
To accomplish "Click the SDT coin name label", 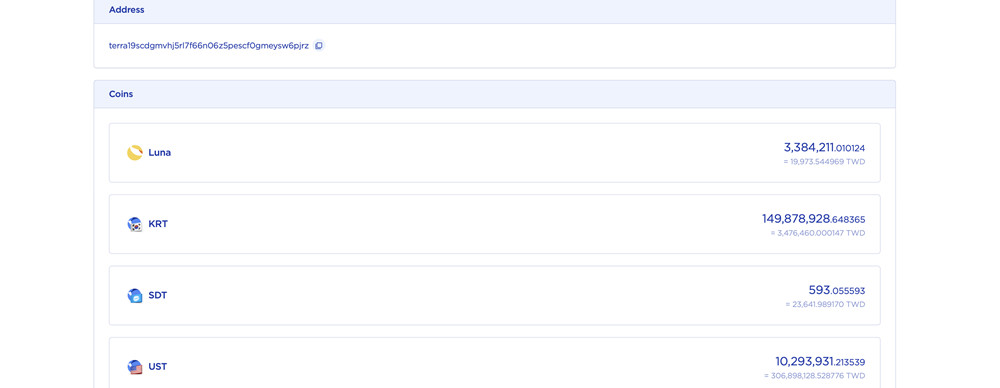I will click(158, 295).
